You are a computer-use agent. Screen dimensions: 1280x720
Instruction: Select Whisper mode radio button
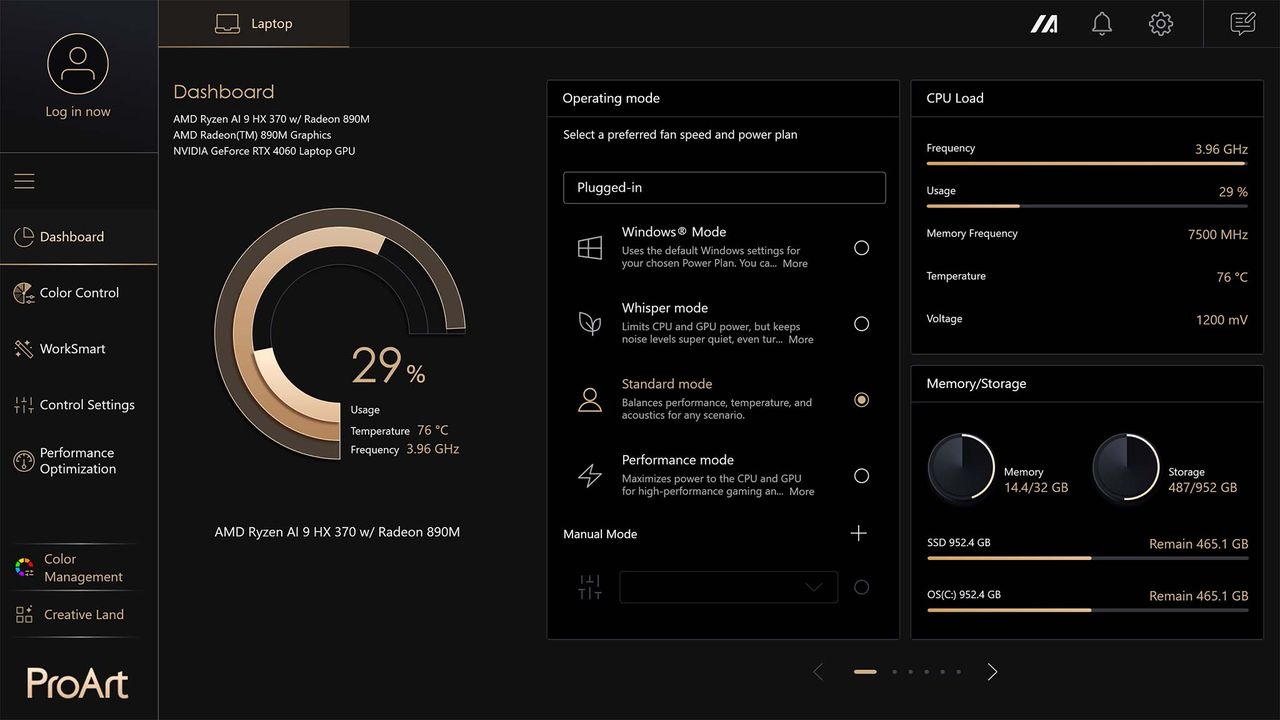[861, 324]
